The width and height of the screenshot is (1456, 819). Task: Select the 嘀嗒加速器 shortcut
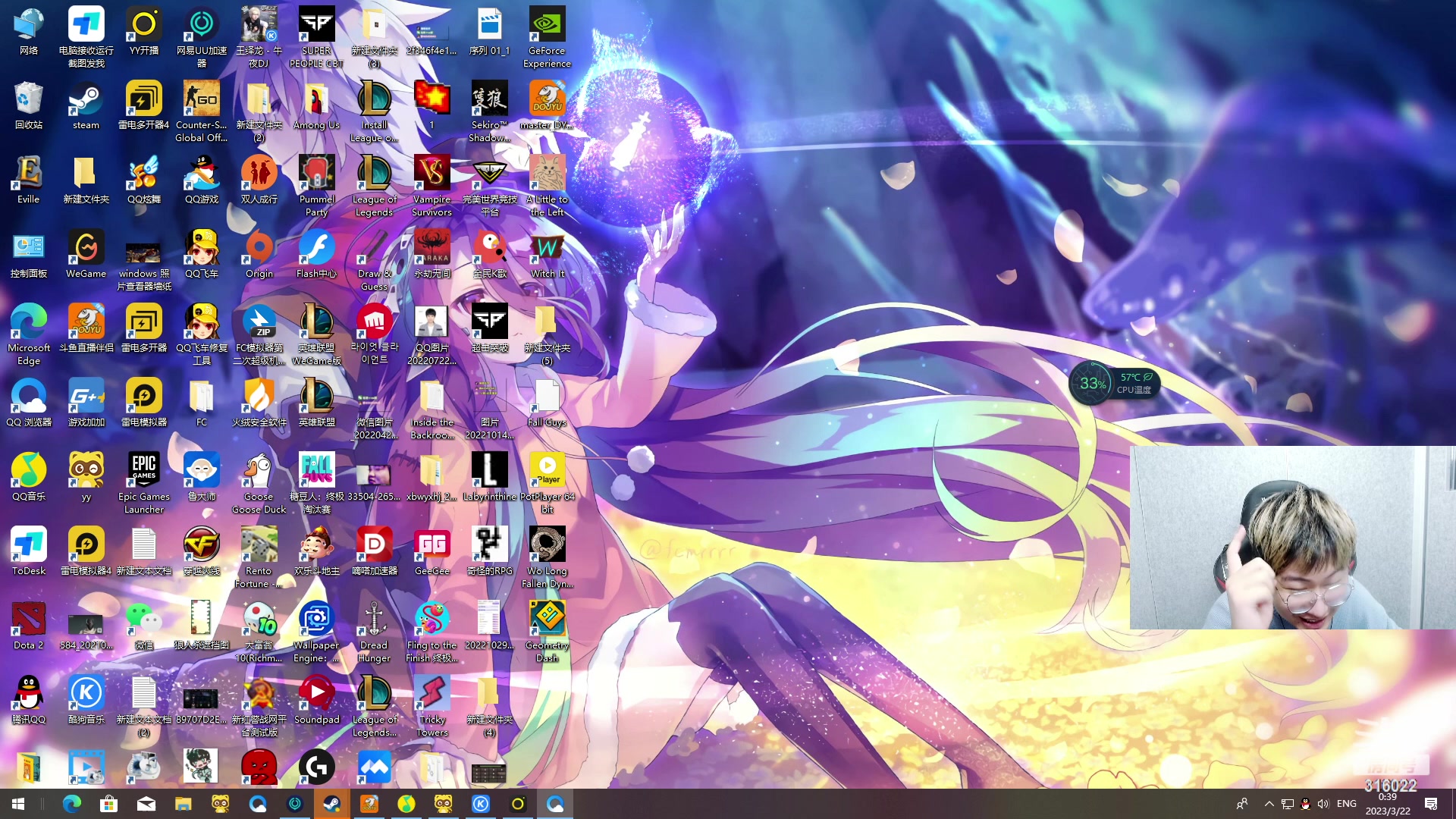(x=374, y=552)
